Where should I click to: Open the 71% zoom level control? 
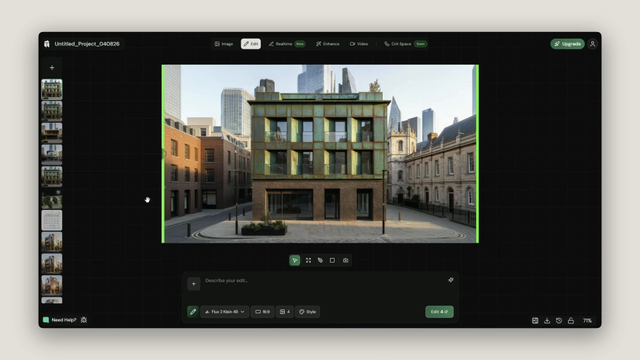pos(587,321)
